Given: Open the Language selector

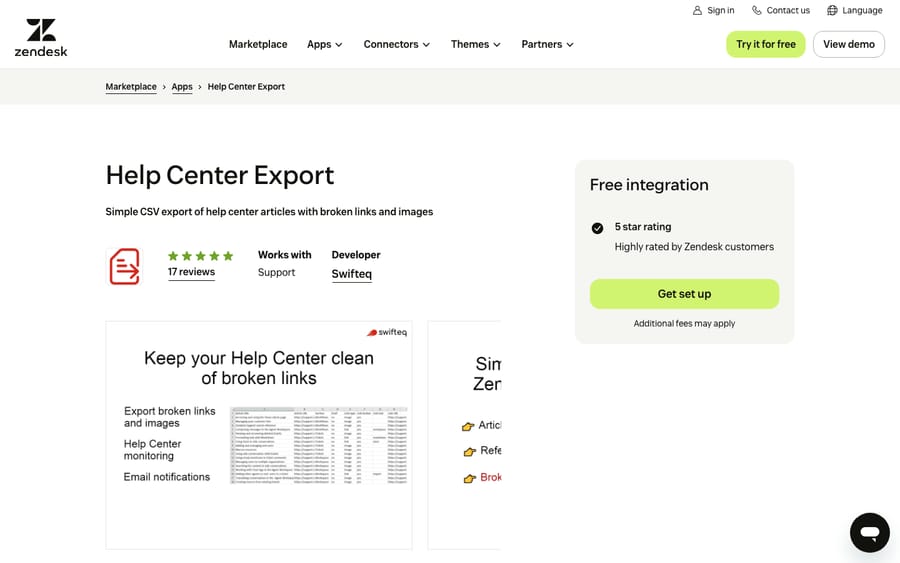Looking at the screenshot, I should coord(855,10).
